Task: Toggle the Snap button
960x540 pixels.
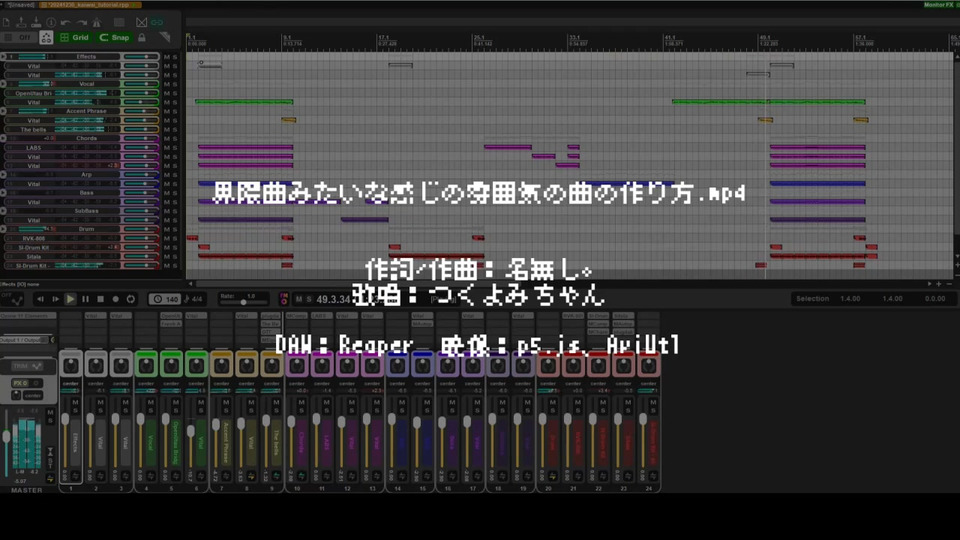Action: tap(114, 38)
